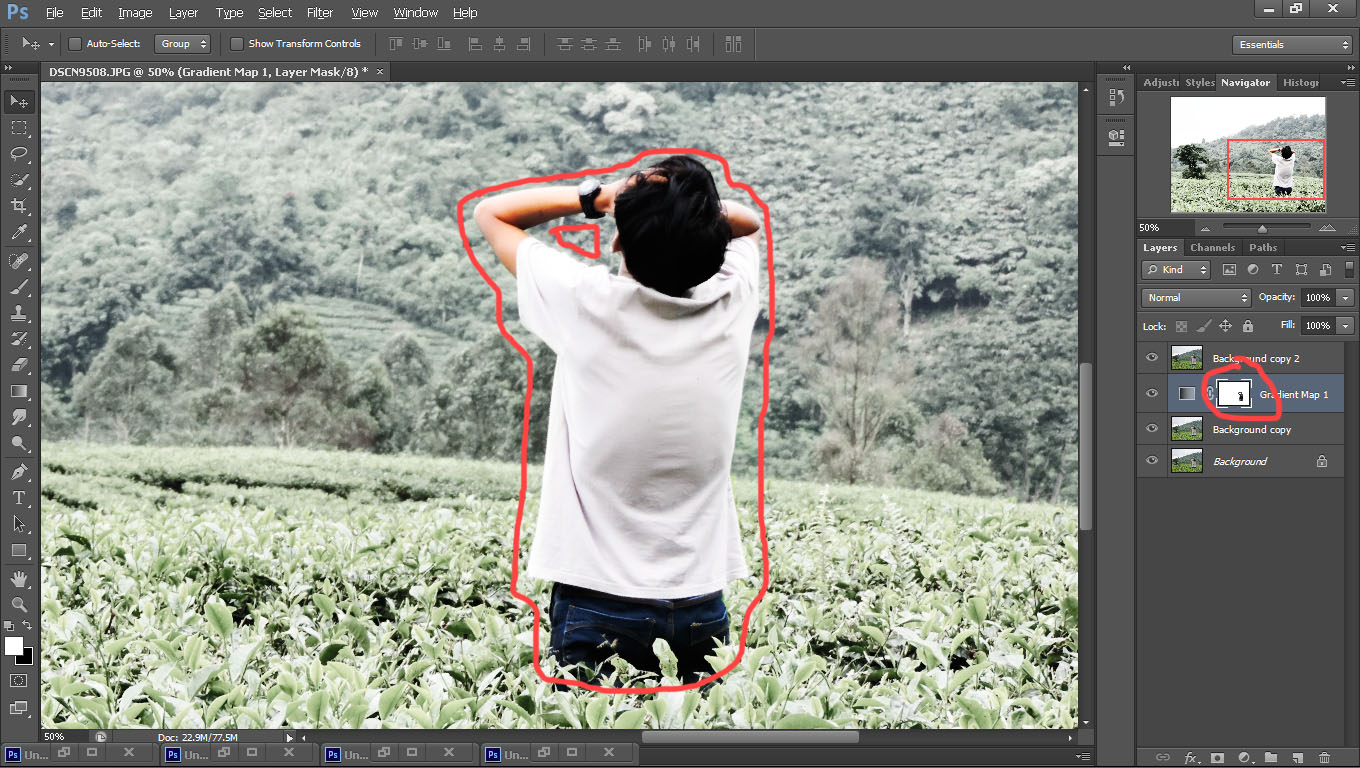
Task: Click the Add layer mask icon in Layers panel
Action: click(1217, 757)
